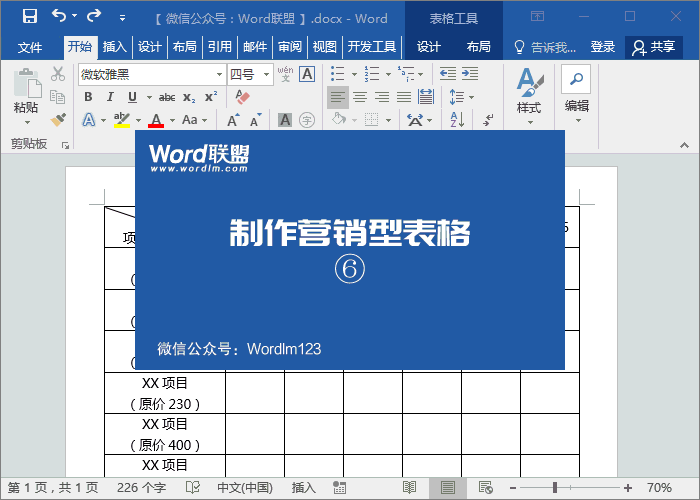Click zoom in plus button

pyautogui.click(x=628, y=488)
